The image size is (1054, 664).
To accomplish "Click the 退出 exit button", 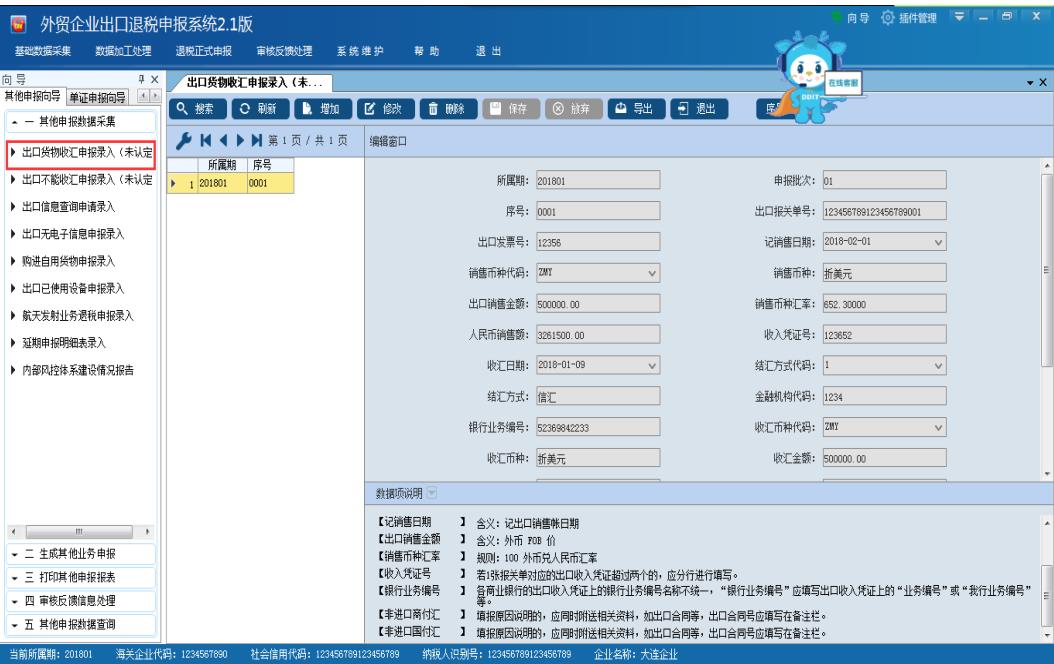I will point(691,108).
